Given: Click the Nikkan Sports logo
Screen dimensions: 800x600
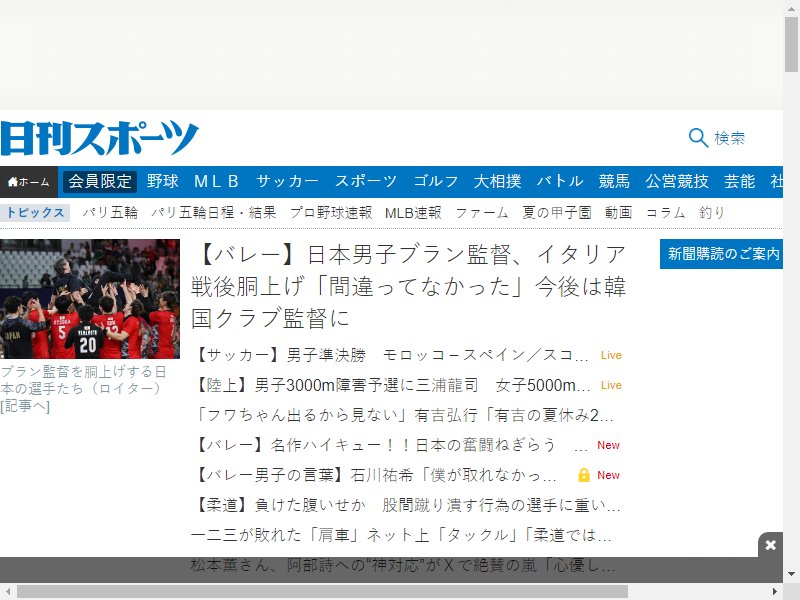Looking at the screenshot, I should pos(99,138).
